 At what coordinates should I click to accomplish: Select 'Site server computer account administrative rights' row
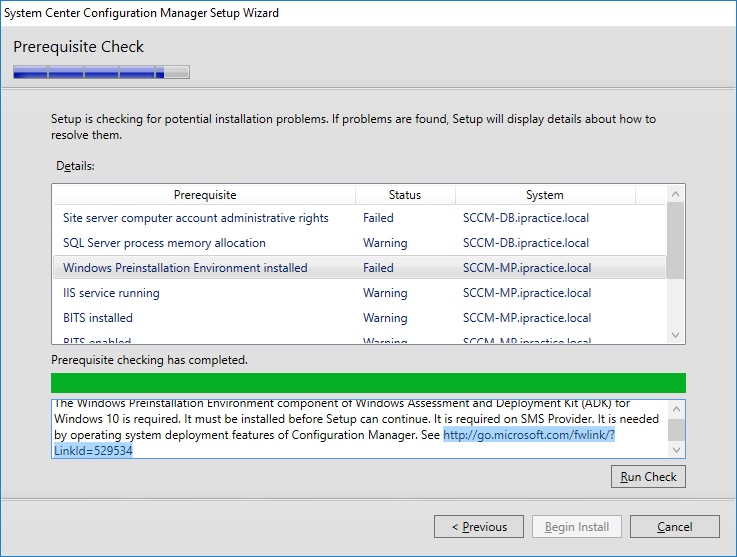[x=360, y=218]
